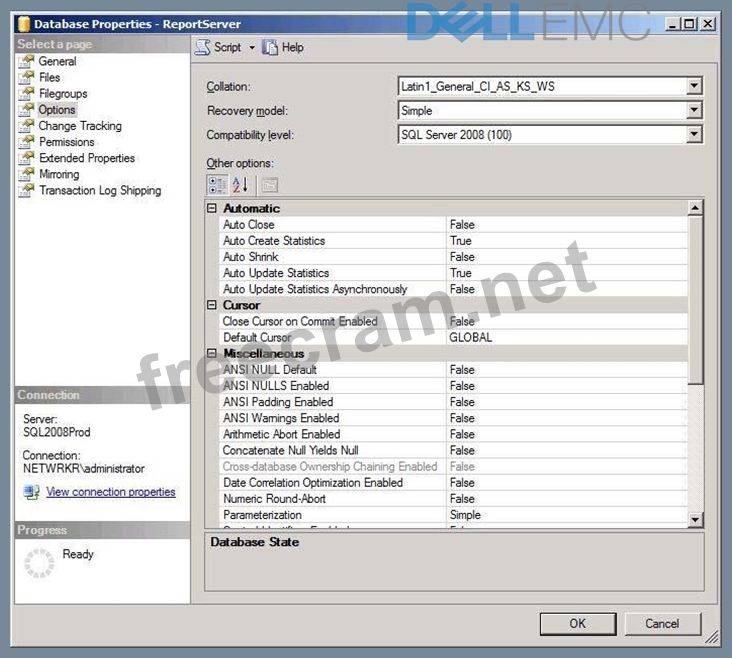
Task: Select the Options page
Action: pyautogui.click(x=57, y=110)
